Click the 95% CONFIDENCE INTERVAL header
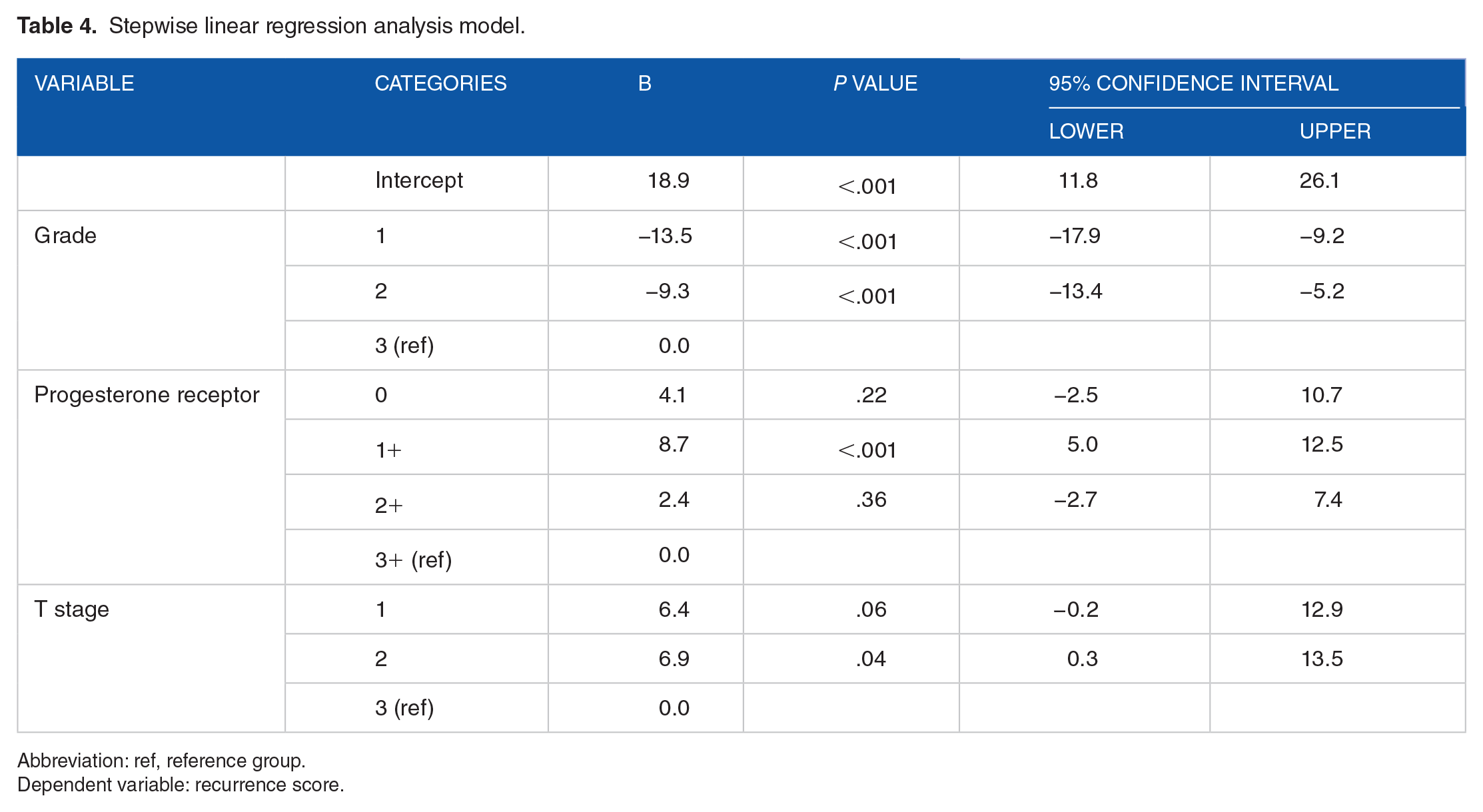The width and height of the screenshot is (1483, 812). click(1193, 83)
